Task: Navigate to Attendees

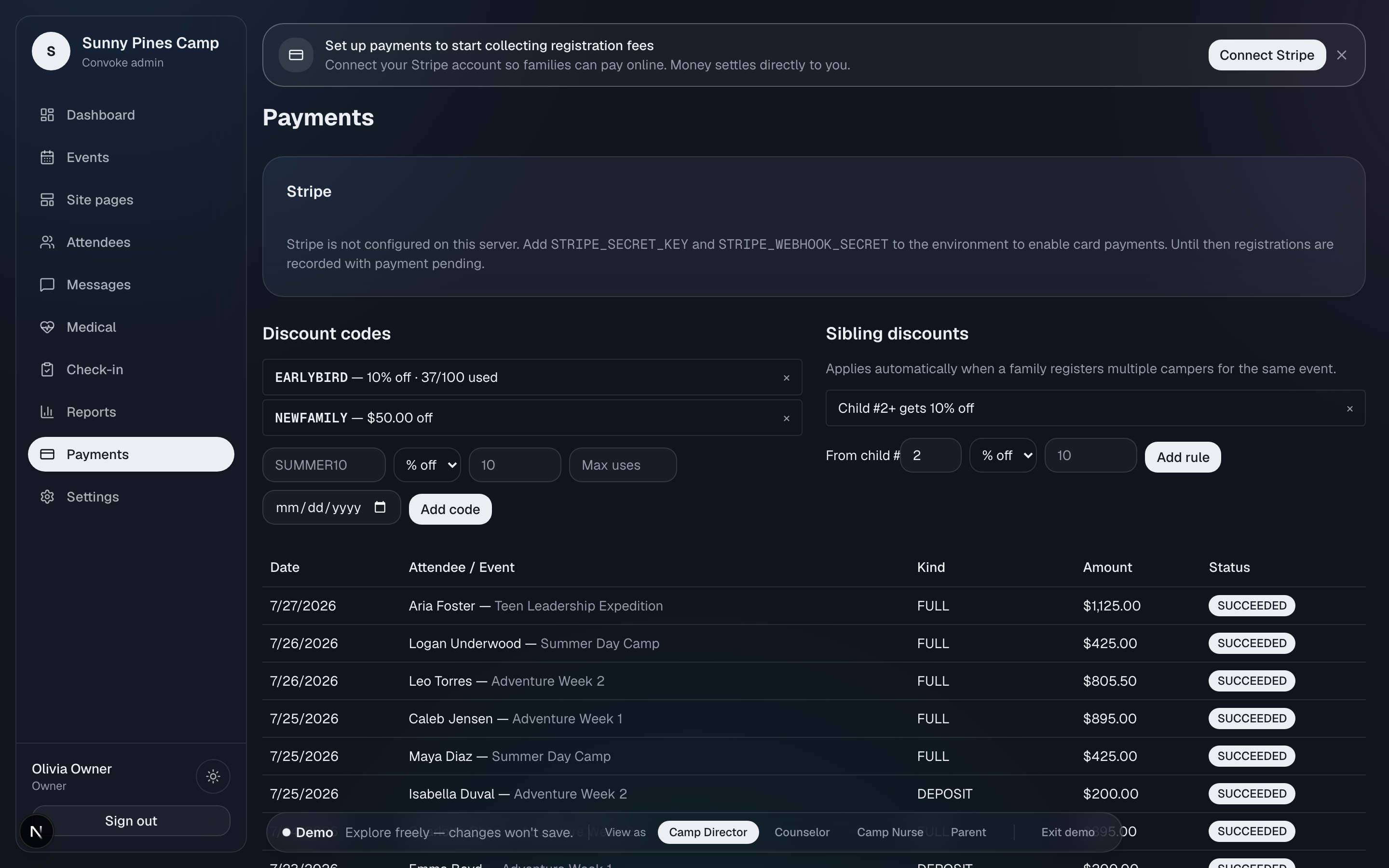Action: click(131, 242)
